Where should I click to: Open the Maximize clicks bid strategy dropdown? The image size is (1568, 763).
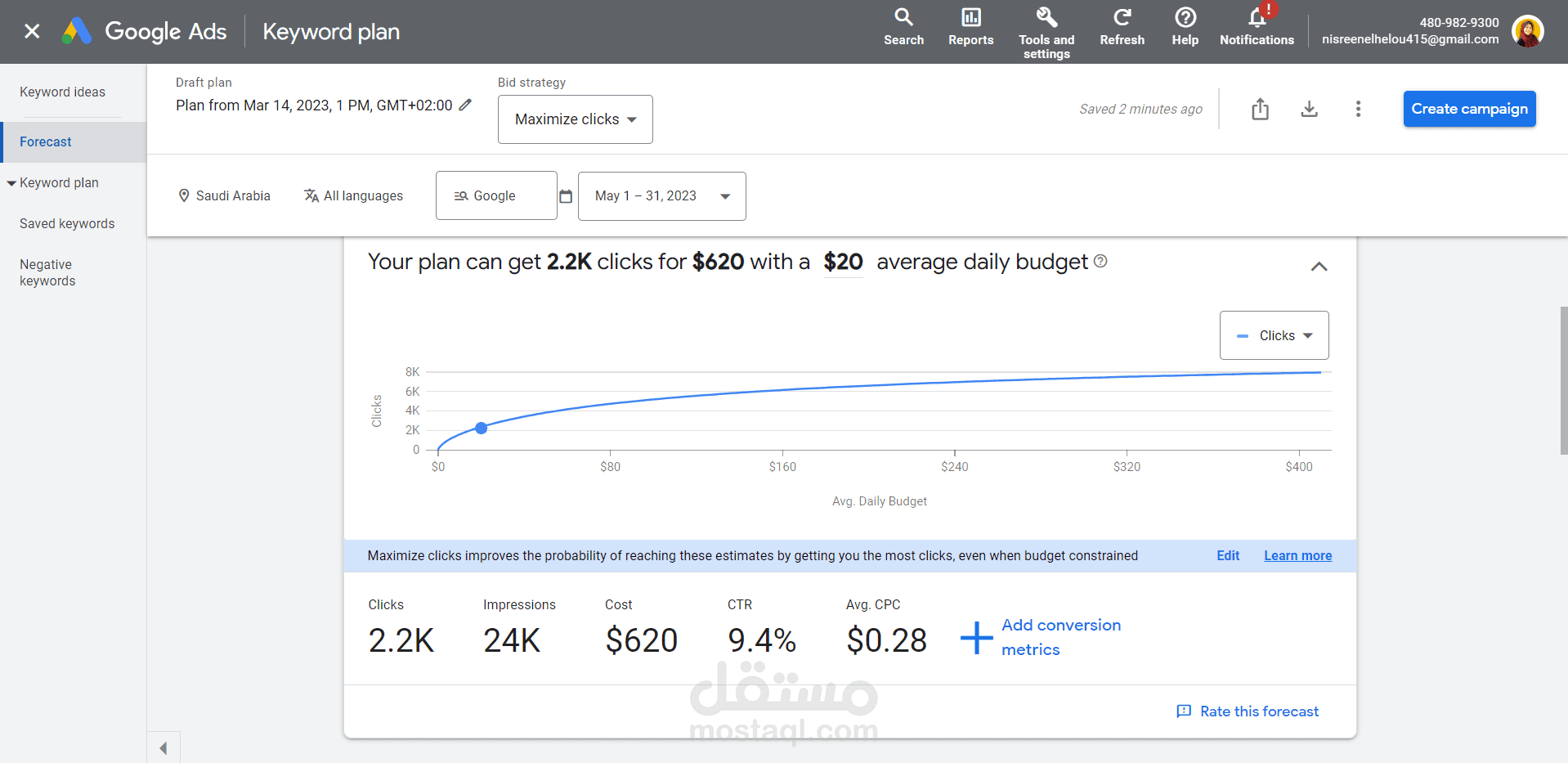point(576,119)
